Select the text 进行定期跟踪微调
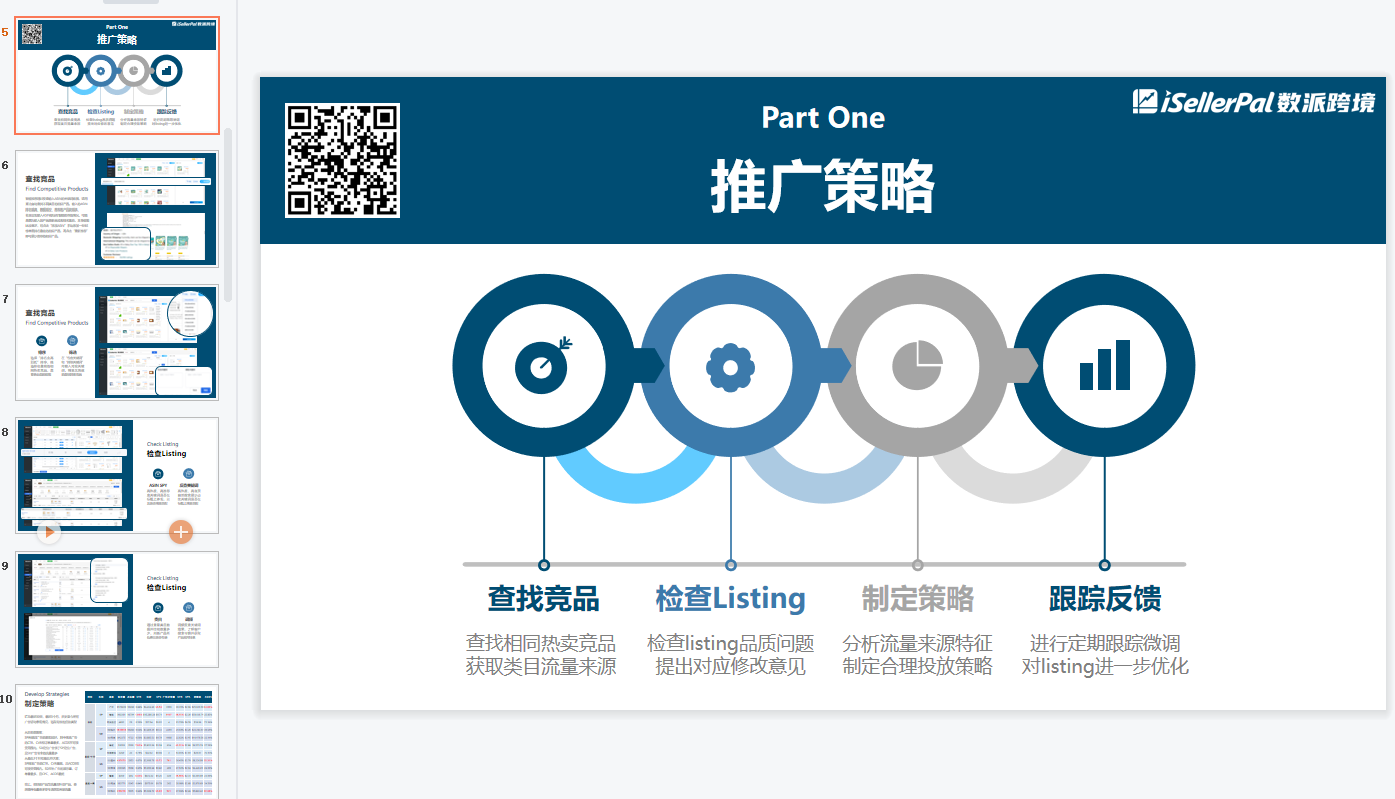1395x799 pixels. 1105,643
